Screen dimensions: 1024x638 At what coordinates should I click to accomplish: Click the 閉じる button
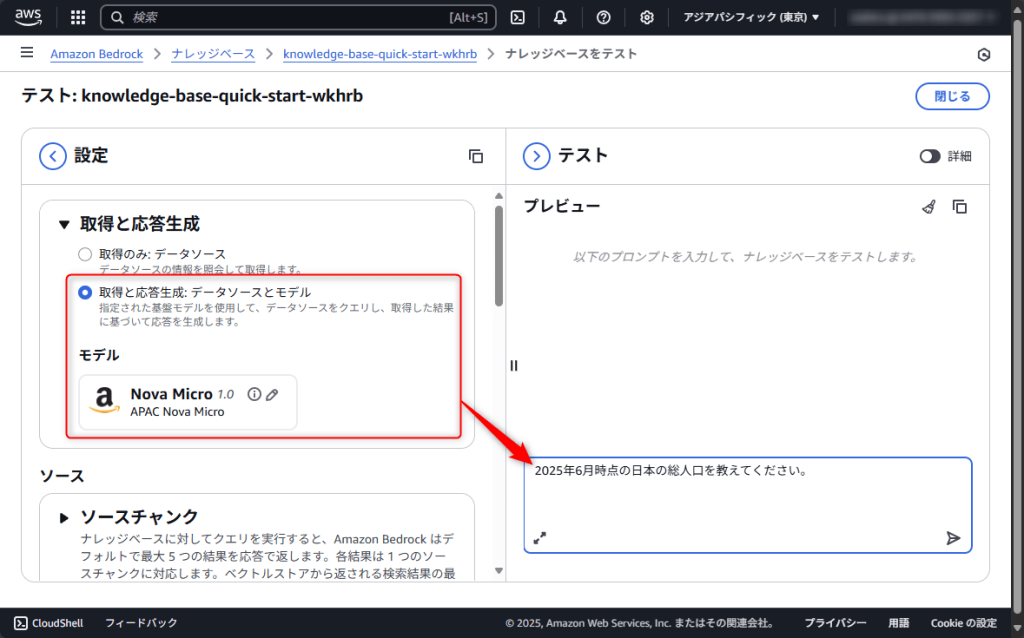952,97
